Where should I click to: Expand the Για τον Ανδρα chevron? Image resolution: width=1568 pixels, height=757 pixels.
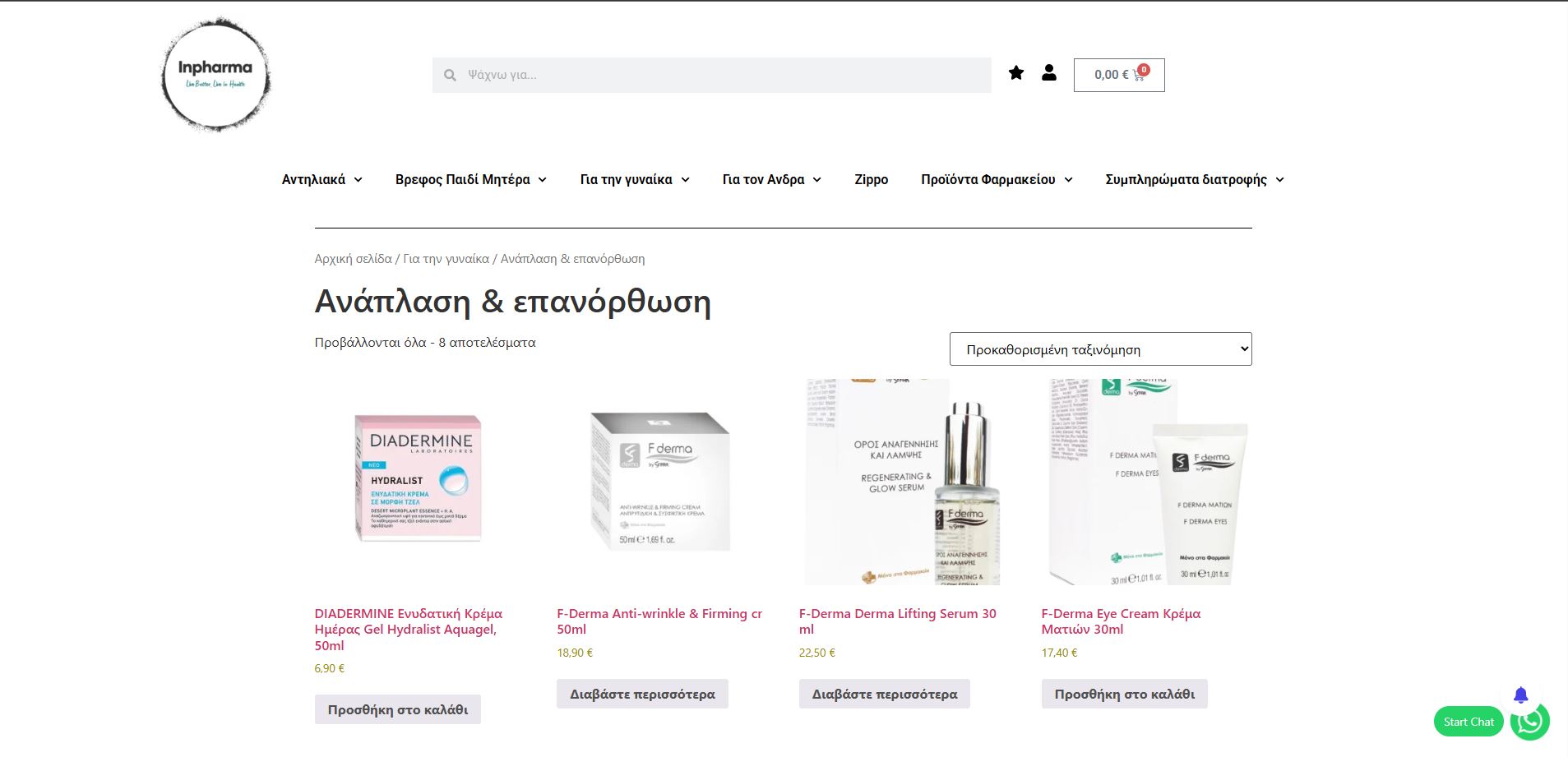(x=817, y=180)
